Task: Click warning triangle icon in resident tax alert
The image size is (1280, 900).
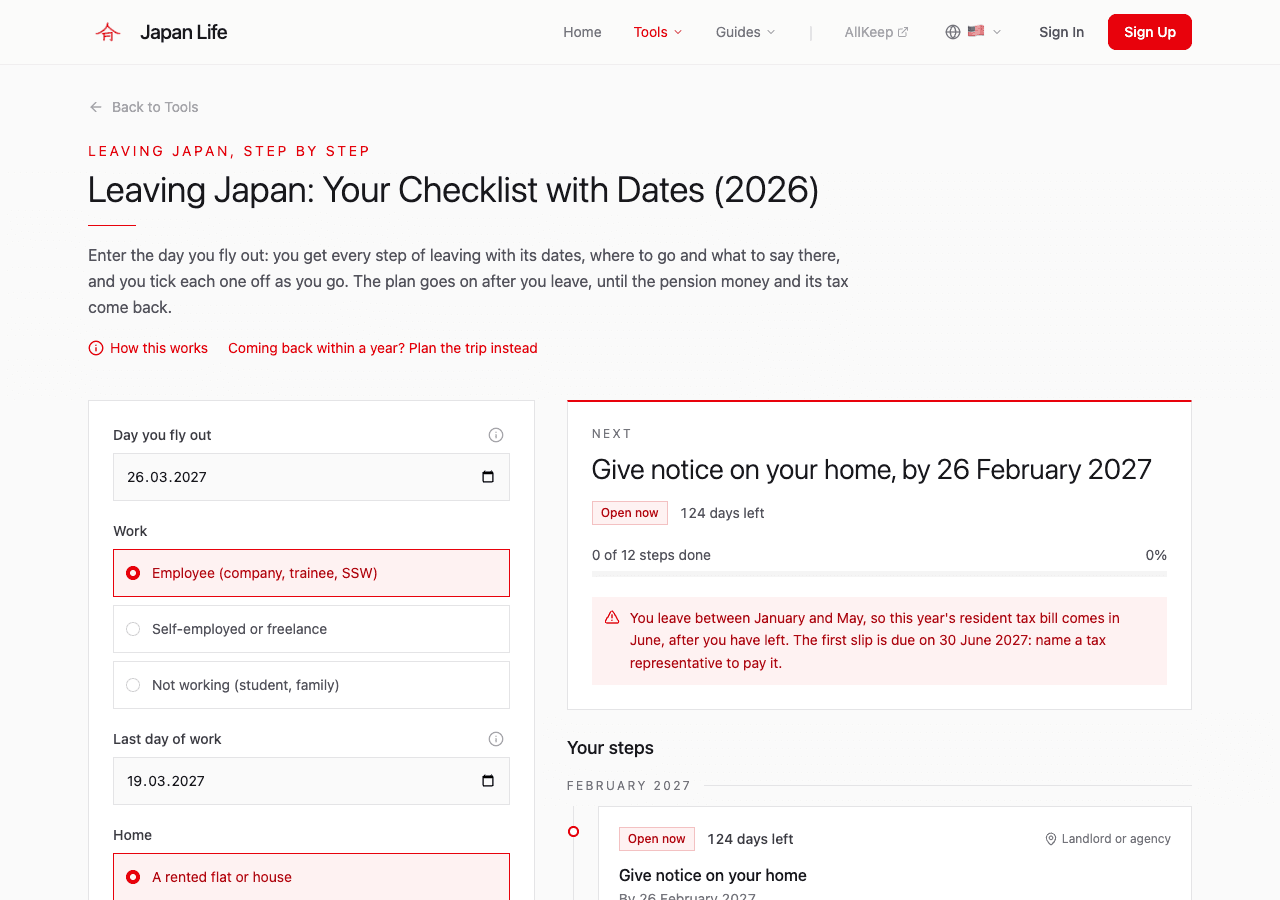Action: tap(612, 618)
